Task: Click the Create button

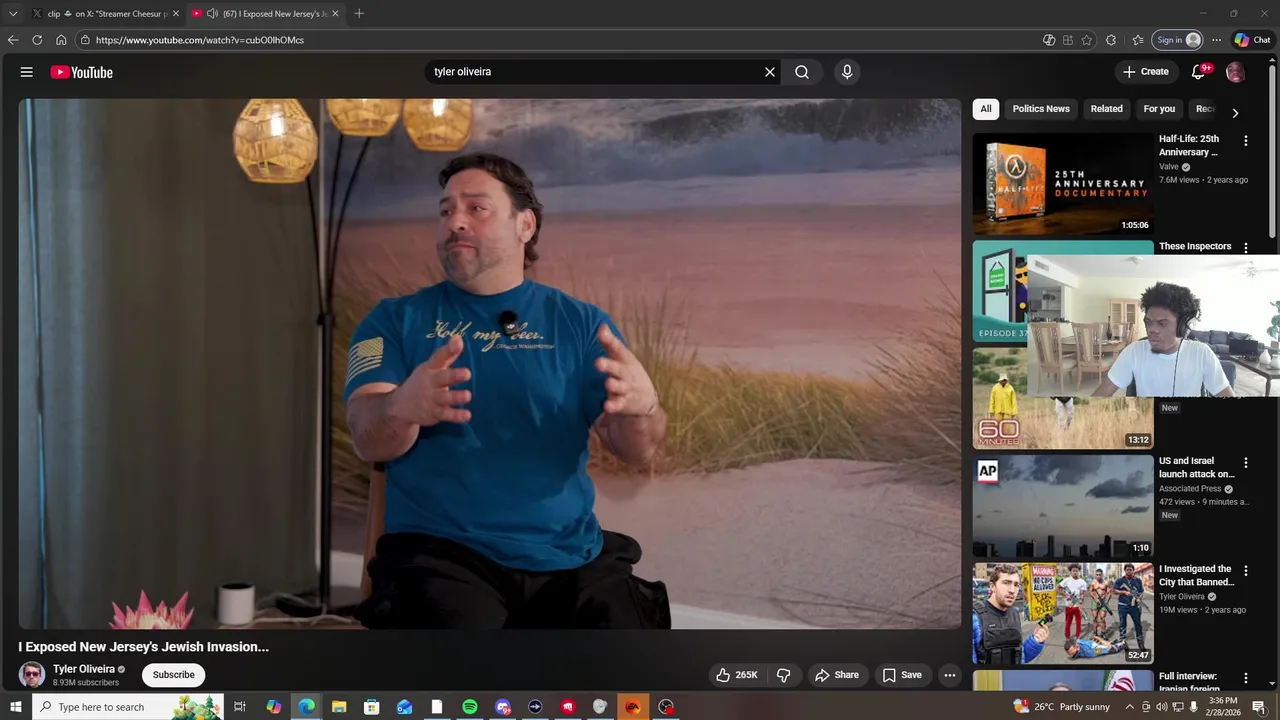Action: (x=1146, y=72)
